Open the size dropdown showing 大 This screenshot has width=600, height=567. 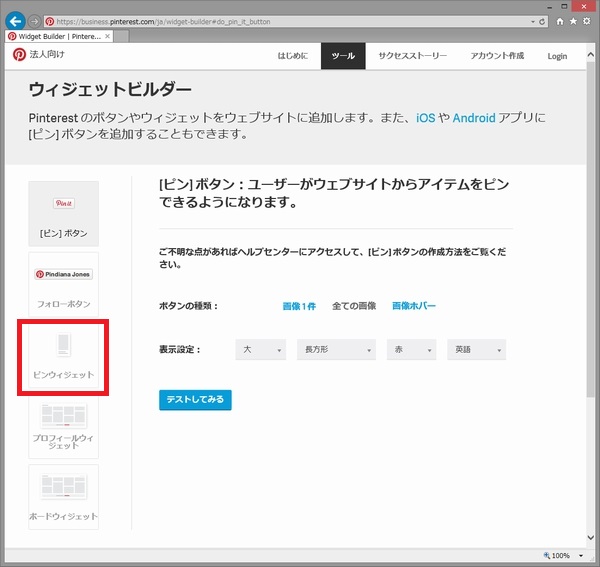point(260,350)
